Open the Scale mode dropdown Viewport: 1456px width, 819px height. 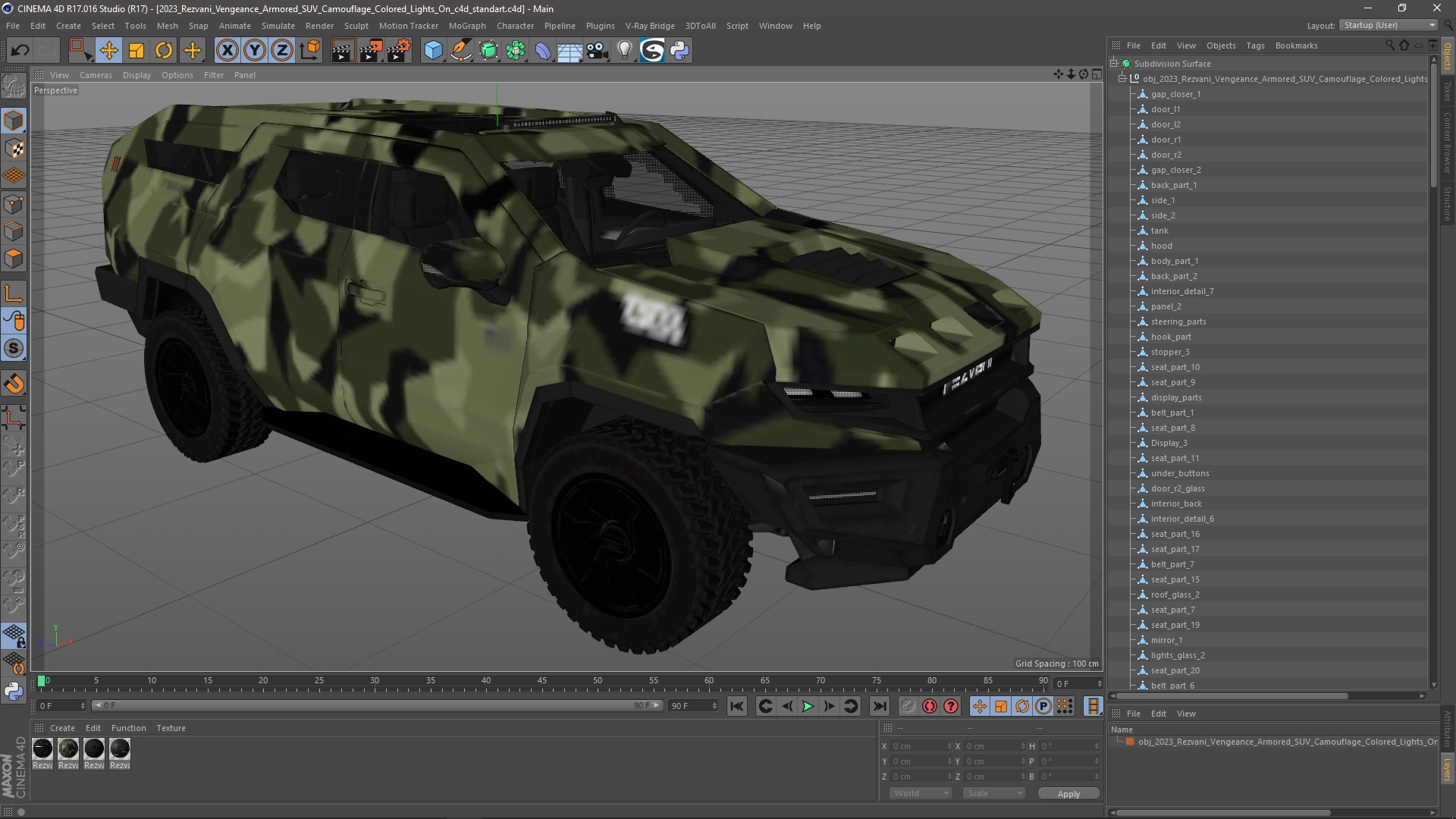pyautogui.click(x=994, y=793)
